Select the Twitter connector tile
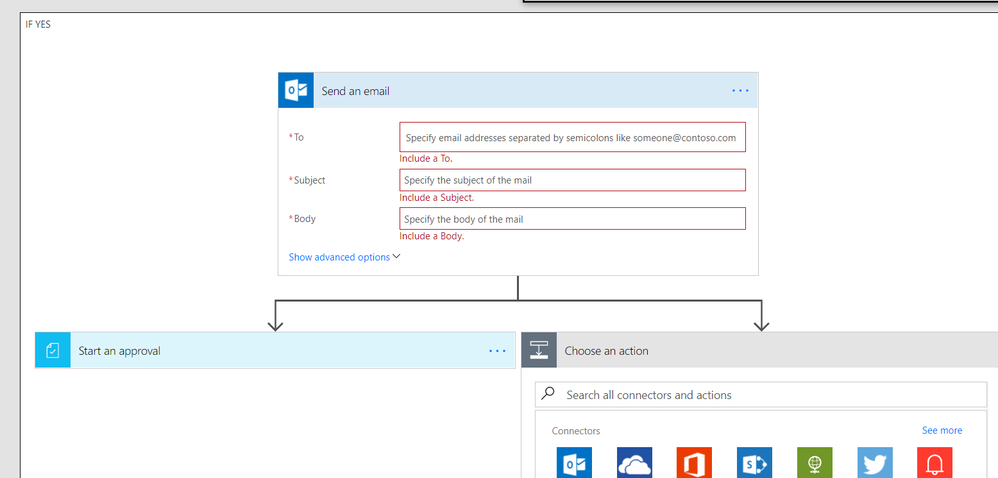Screen dimensions: 998x478 click(x=875, y=463)
